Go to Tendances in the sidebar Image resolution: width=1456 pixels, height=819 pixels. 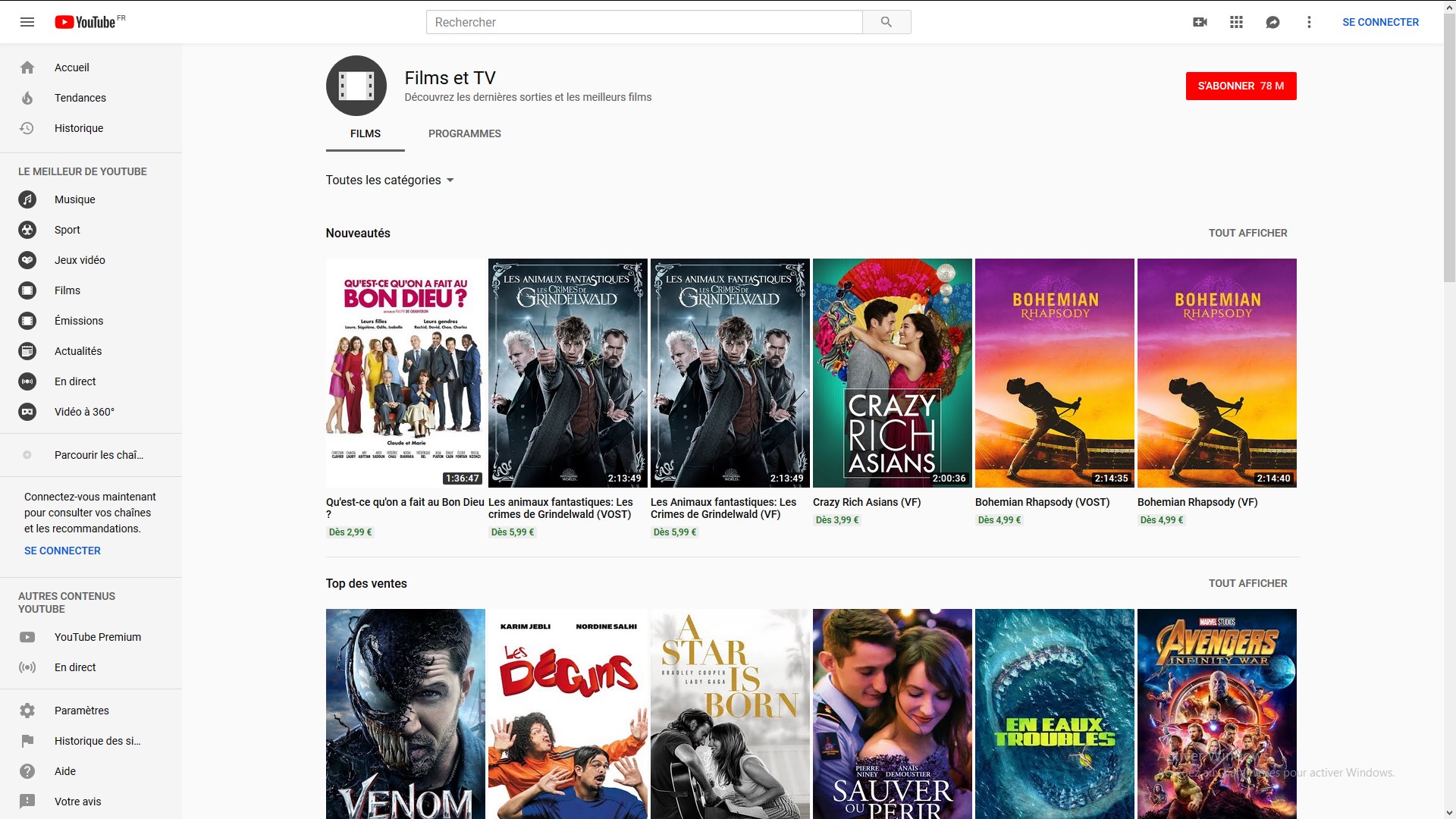tap(80, 98)
